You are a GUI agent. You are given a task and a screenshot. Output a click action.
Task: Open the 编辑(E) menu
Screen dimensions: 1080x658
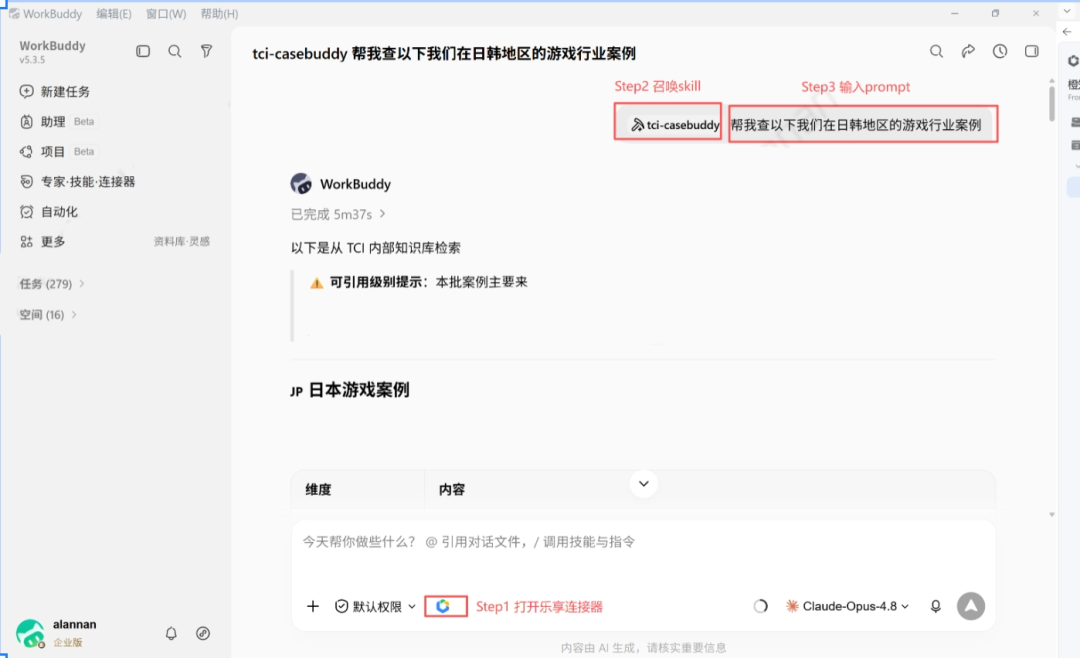coord(114,14)
